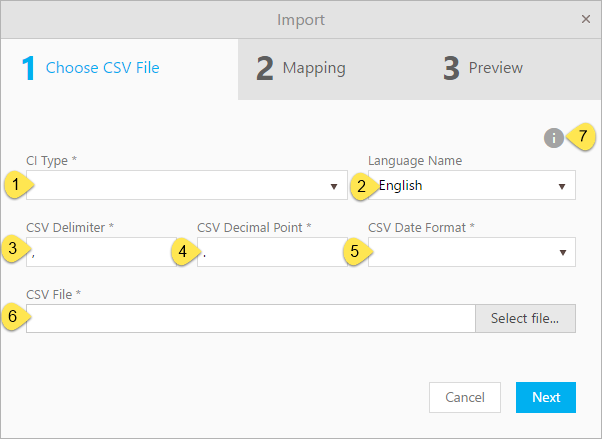Click the gray info icon
Viewport: 602px width, 439px height.
pos(553,138)
